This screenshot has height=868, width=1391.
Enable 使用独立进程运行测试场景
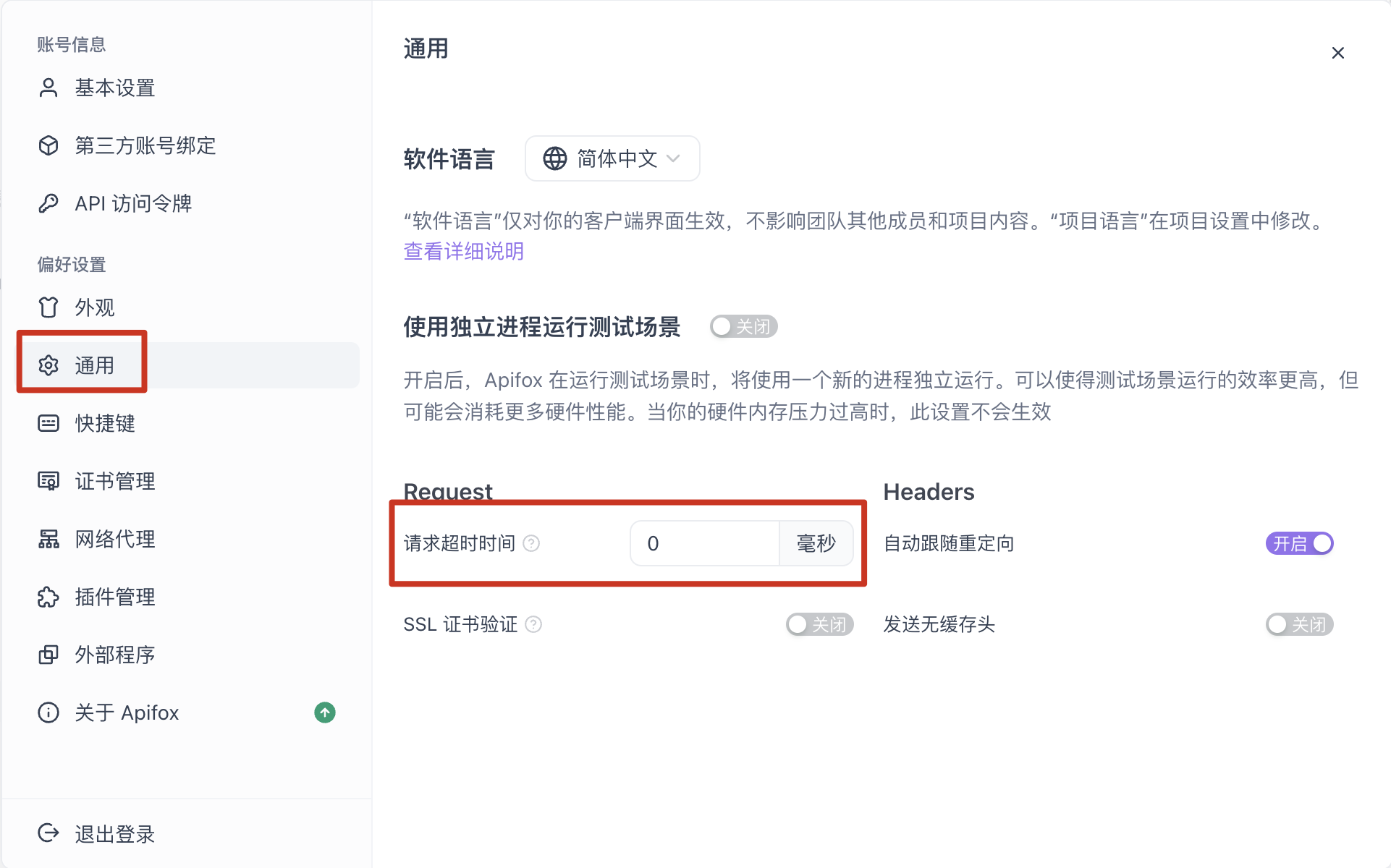(x=743, y=326)
